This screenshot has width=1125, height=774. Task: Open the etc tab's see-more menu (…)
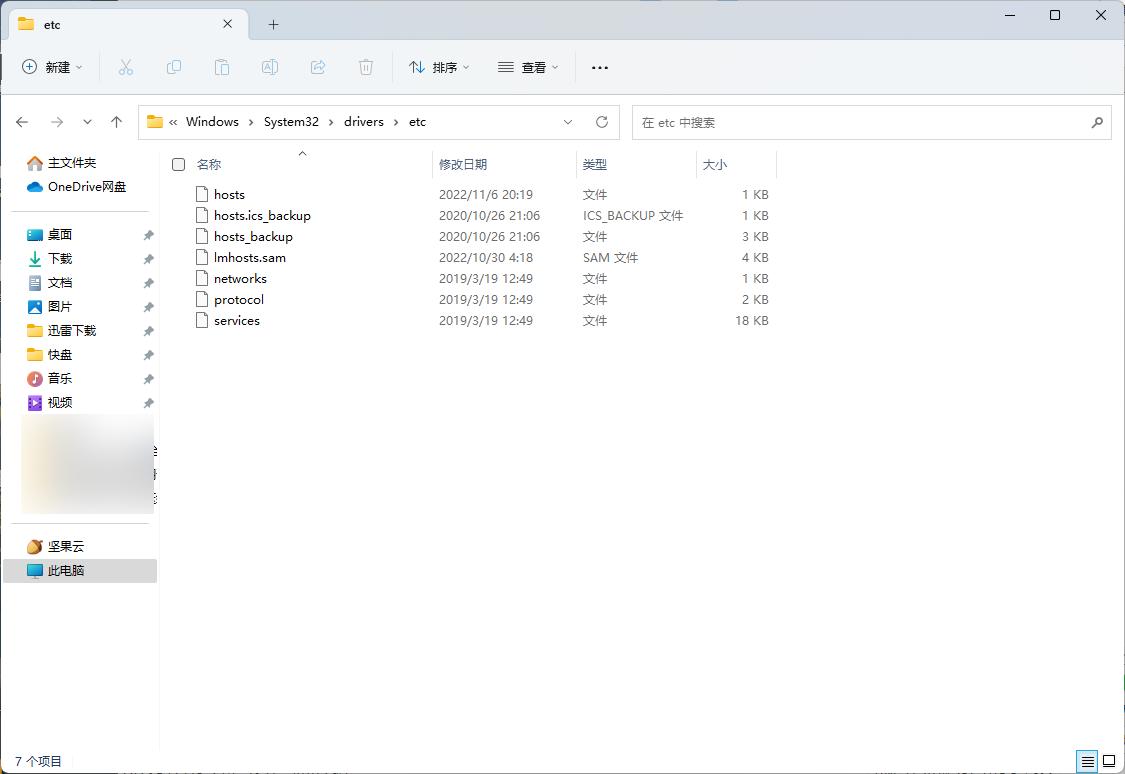tap(599, 67)
